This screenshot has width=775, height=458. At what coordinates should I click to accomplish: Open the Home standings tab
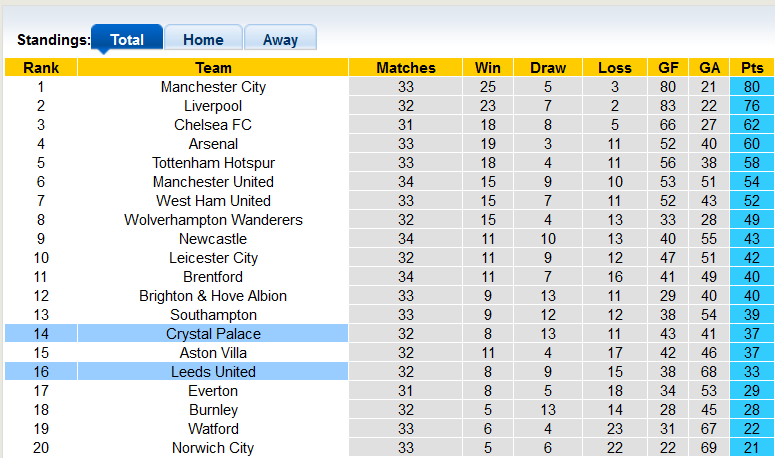click(203, 40)
